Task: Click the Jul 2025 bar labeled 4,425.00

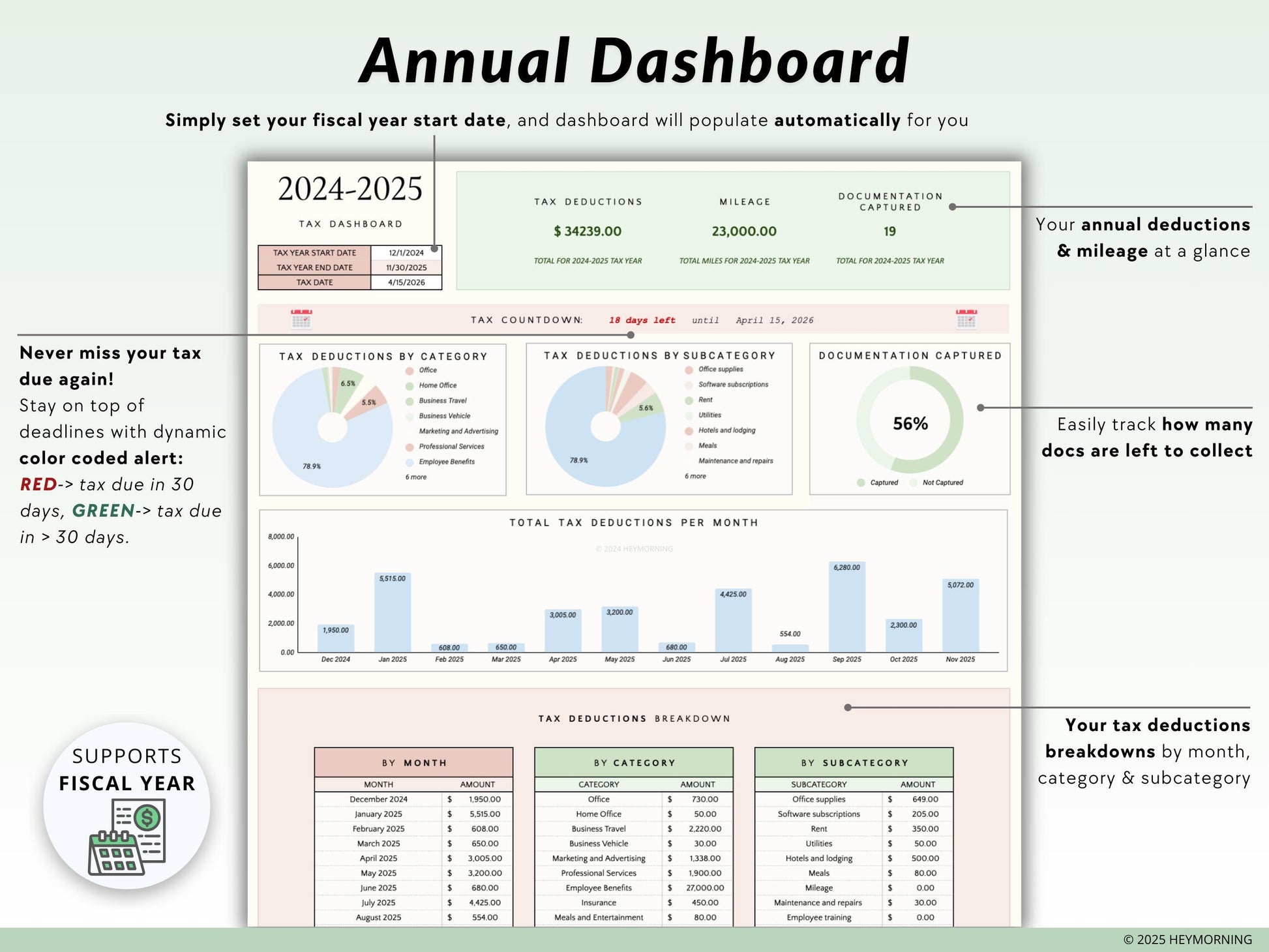Action: [734, 620]
